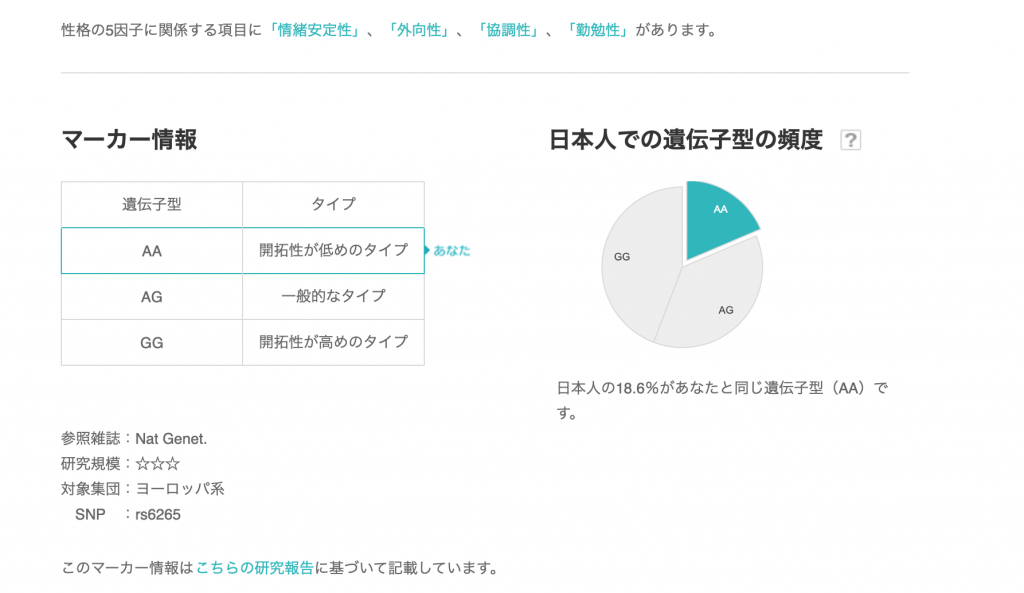Open the こちらの研究報告 link
Viewport: 1024px width, 593px height.
(x=255, y=568)
